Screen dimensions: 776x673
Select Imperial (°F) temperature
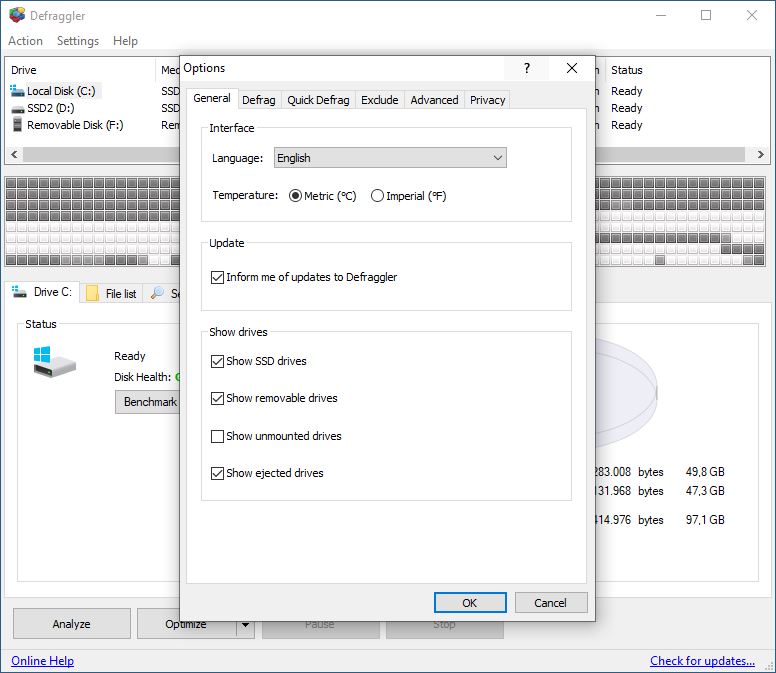point(377,196)
